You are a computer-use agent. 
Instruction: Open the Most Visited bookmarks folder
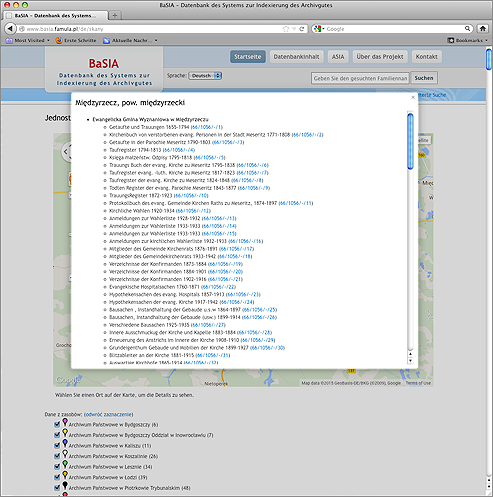tap(28, 40)
